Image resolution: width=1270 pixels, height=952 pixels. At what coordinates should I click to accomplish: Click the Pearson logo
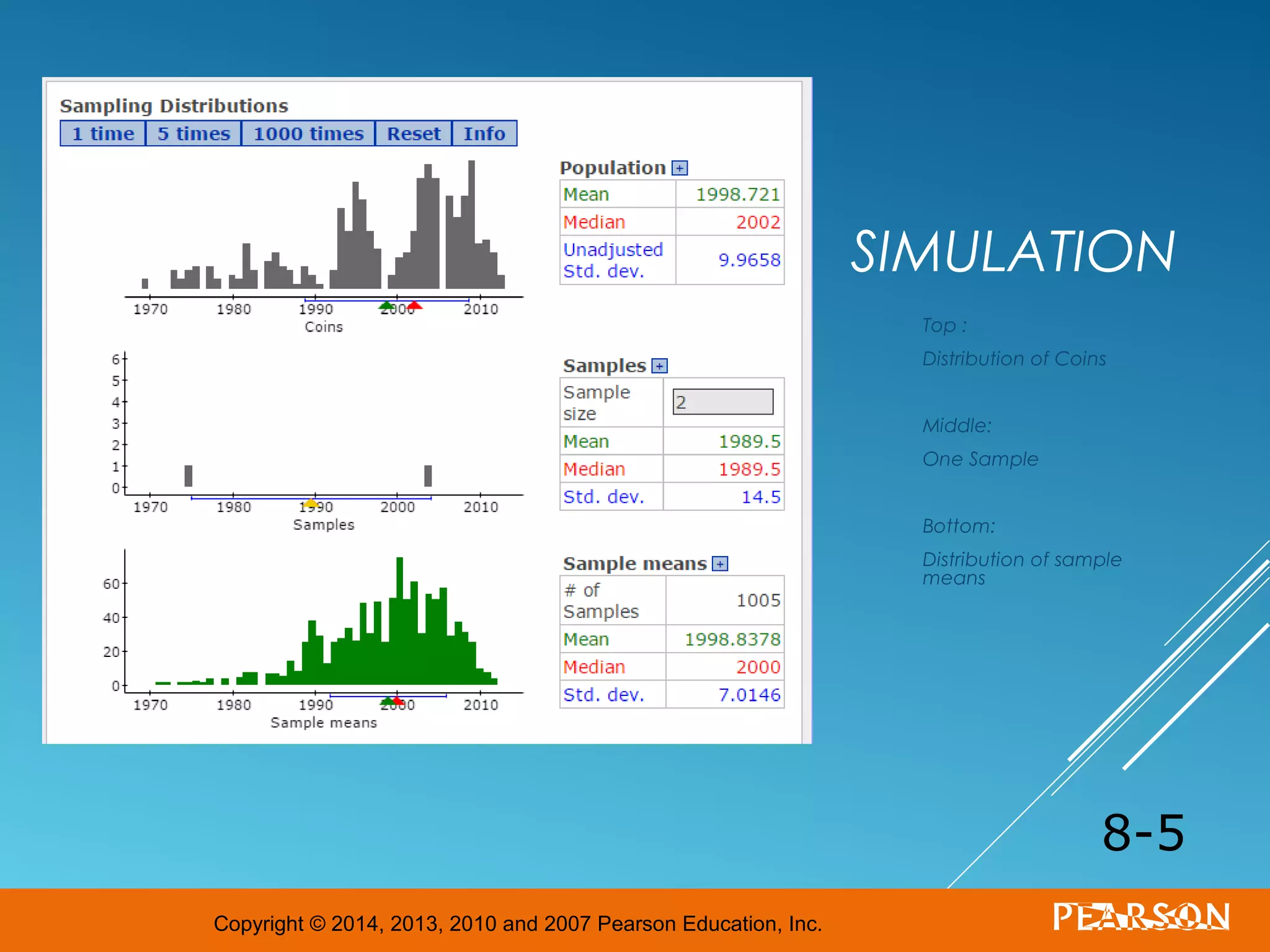1140,917
